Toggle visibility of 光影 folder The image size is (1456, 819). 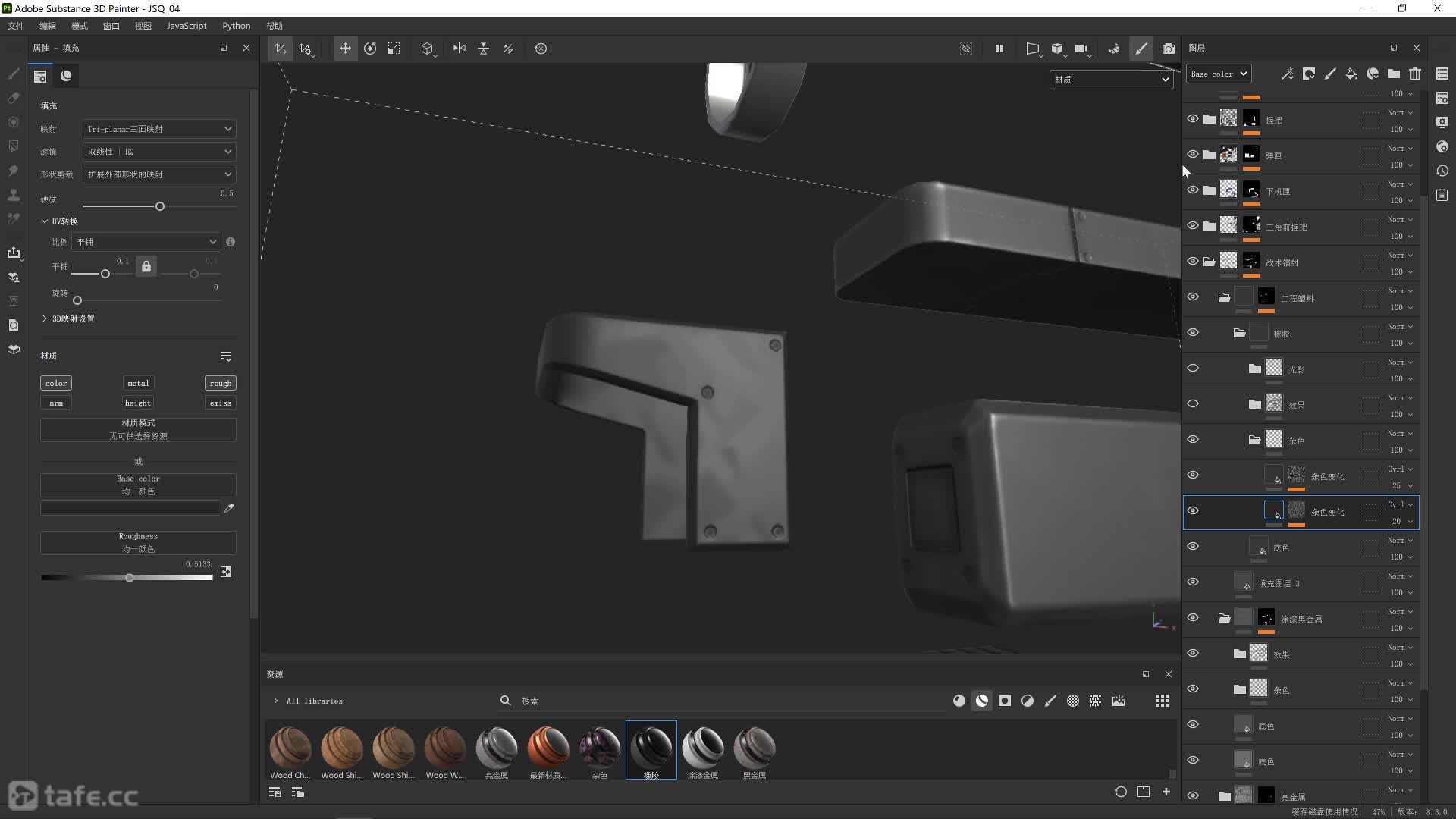(x=1193, y=369)
